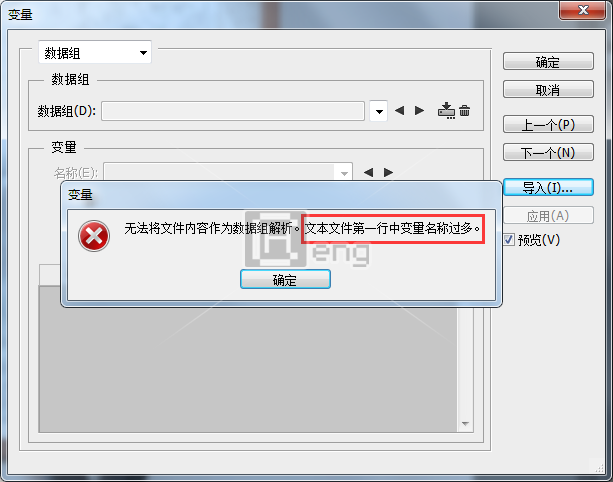Click the main dialog 确定 button
This screenshot has width=613, height=482.
pos(548,62)
